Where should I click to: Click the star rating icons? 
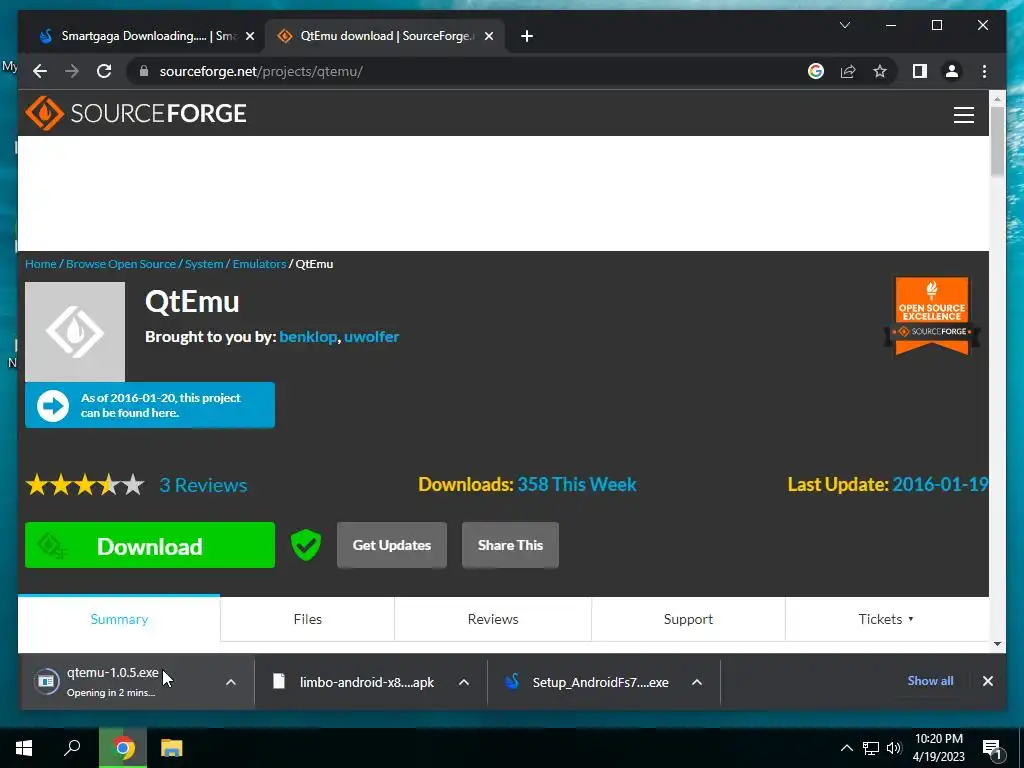[85, 485]
